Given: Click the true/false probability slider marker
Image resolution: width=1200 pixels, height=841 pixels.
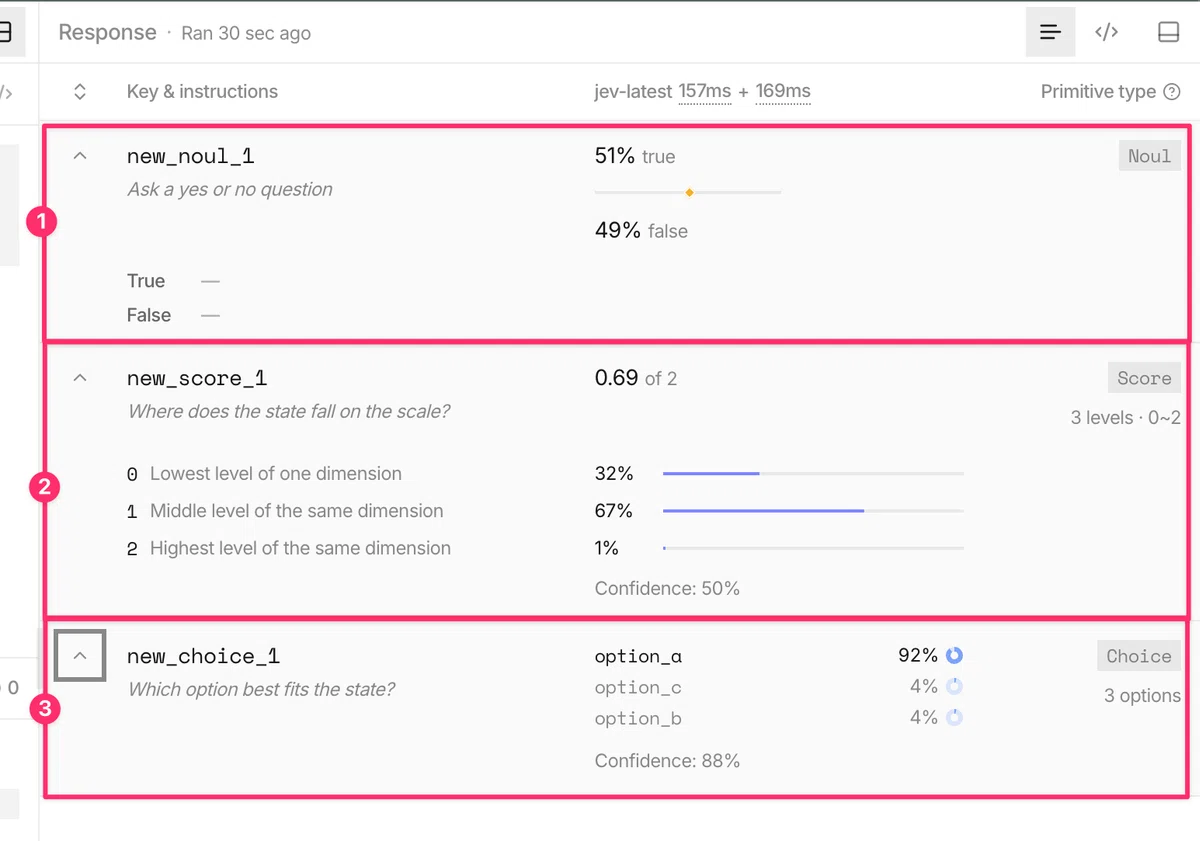Looking at the screenshot, I should [689, 192].
